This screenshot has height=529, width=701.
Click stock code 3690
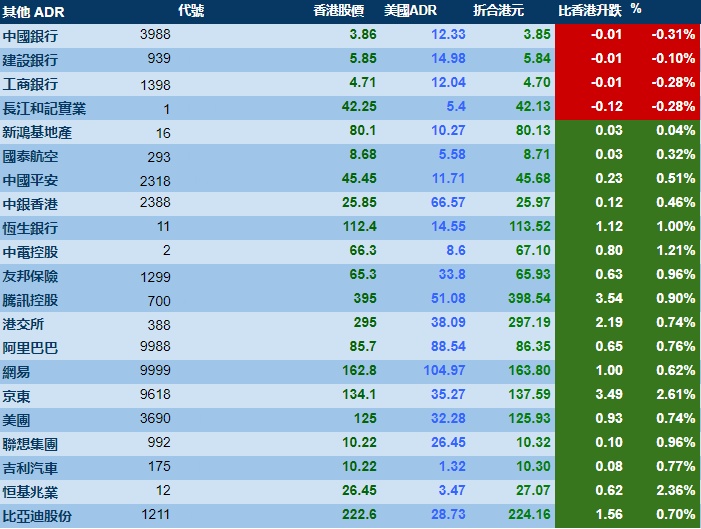tap(155, 419)
